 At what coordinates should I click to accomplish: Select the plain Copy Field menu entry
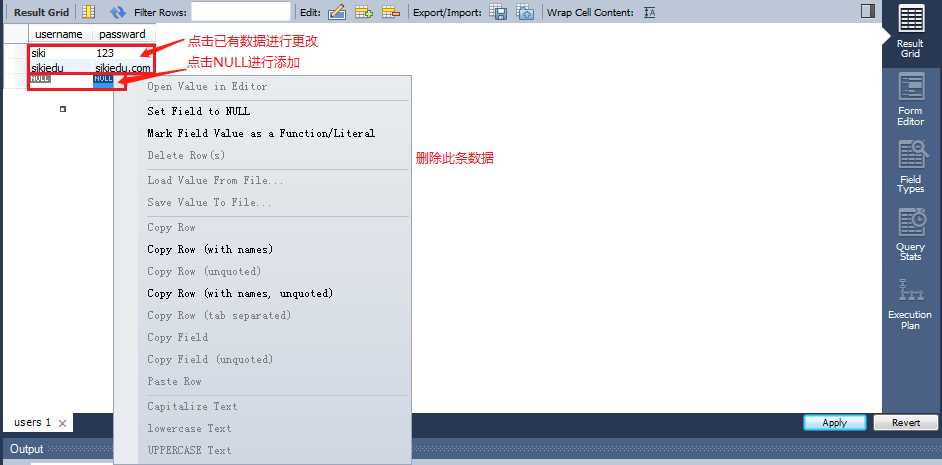pyautogui.click(x=178, y=337)
